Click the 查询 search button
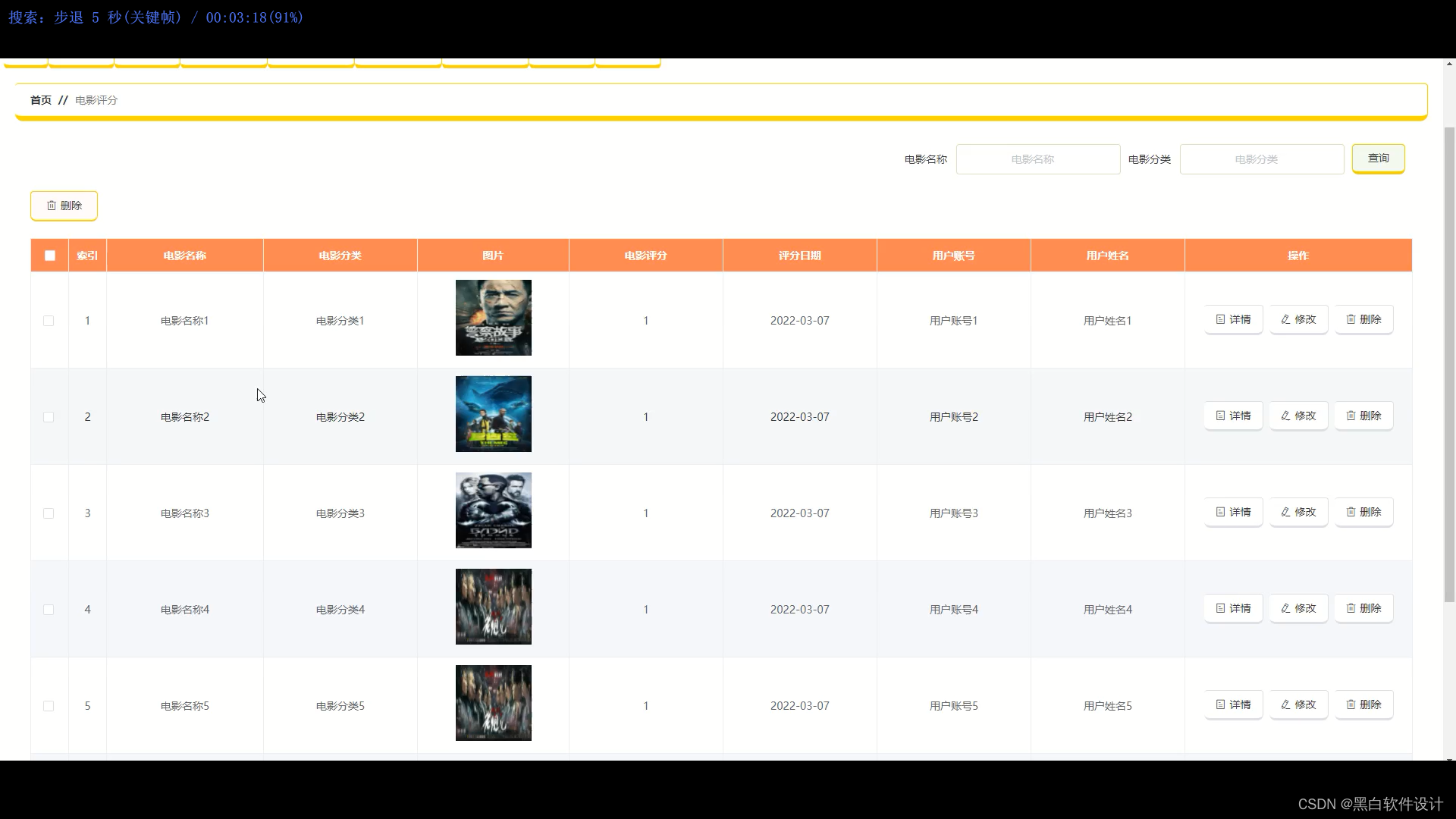1456x819 pixels. 1378,158
